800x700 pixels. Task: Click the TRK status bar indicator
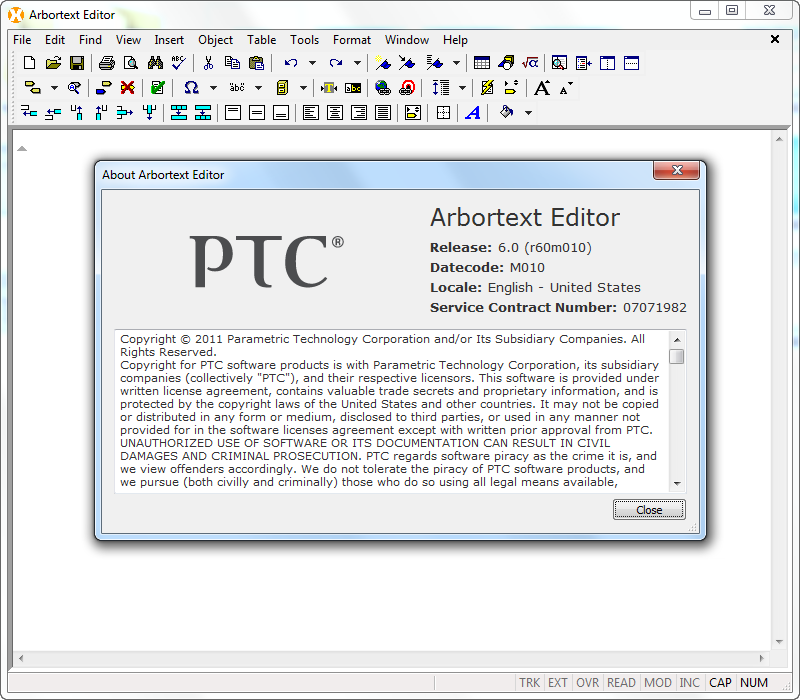(x=530, y=683)
